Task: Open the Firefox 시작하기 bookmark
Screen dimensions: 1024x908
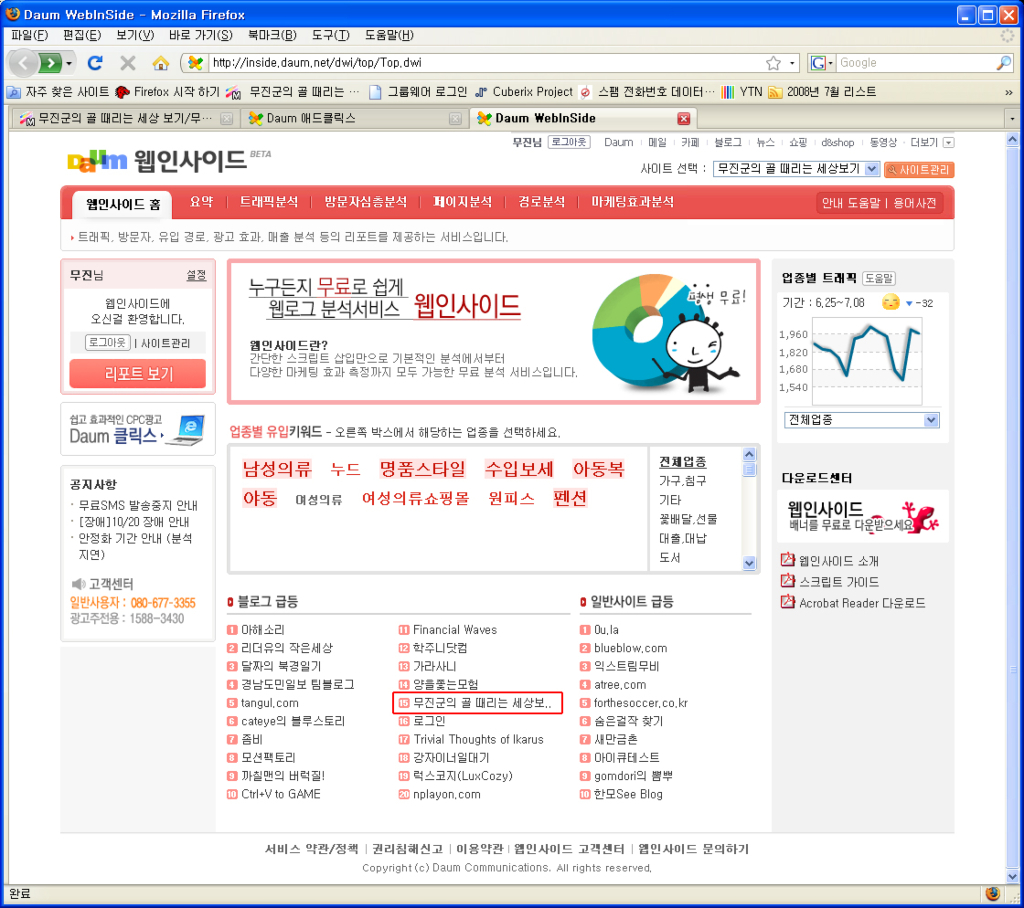Action: click(x=167, y=92)
